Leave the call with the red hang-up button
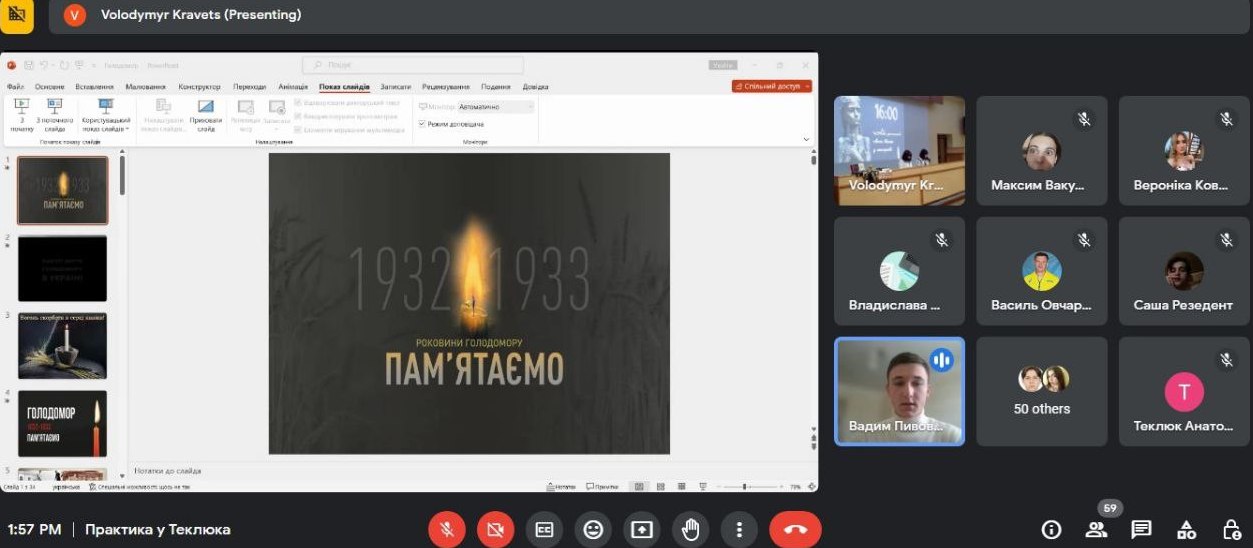The height and width of the screenshot is (548, 1253). click(795, 530)
